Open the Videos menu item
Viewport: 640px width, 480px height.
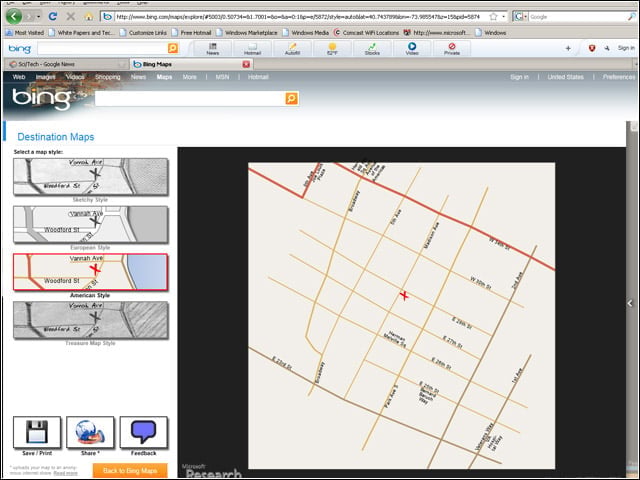[x=75, y=77]
